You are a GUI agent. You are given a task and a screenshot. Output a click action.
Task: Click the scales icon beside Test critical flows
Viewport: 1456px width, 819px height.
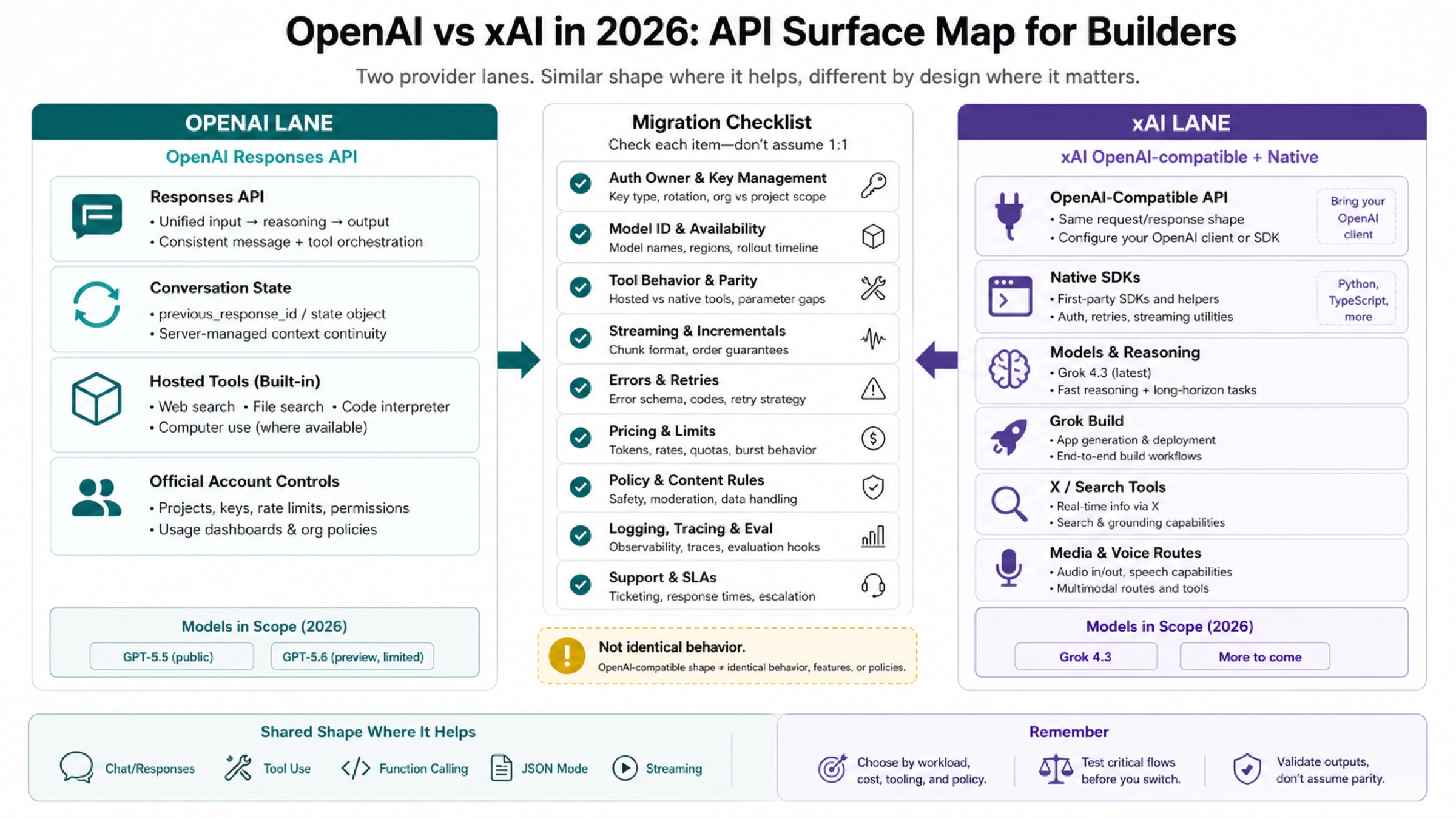pos(1056,769)
